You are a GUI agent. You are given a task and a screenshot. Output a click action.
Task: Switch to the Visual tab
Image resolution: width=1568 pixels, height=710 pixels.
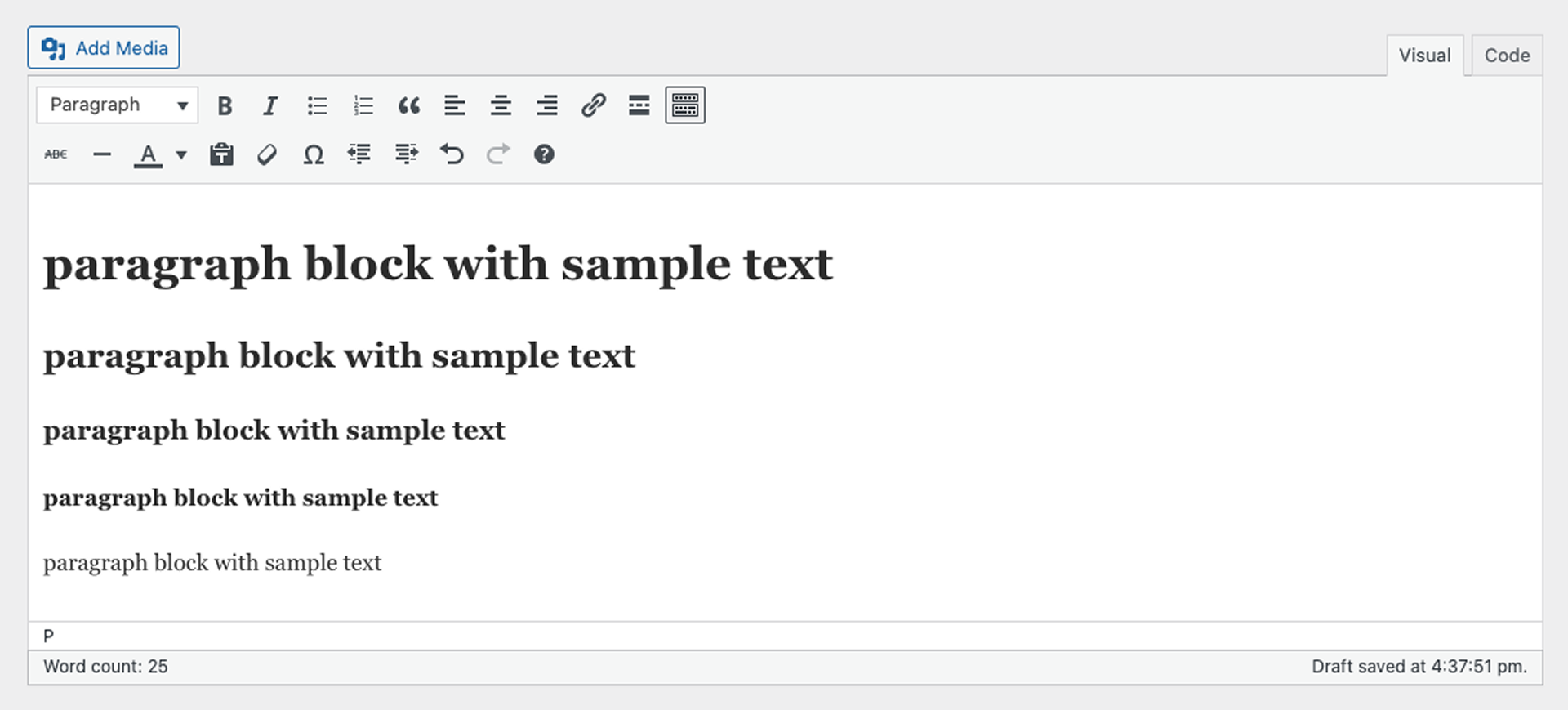(x=1425, y=56)
